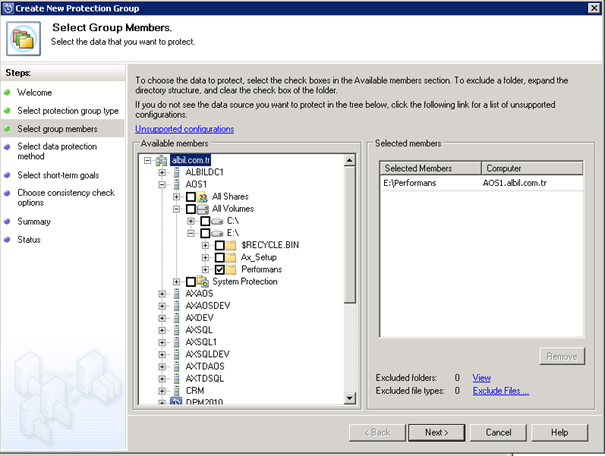
Task: Expand the All Shares node
Action: click(176, 197)
